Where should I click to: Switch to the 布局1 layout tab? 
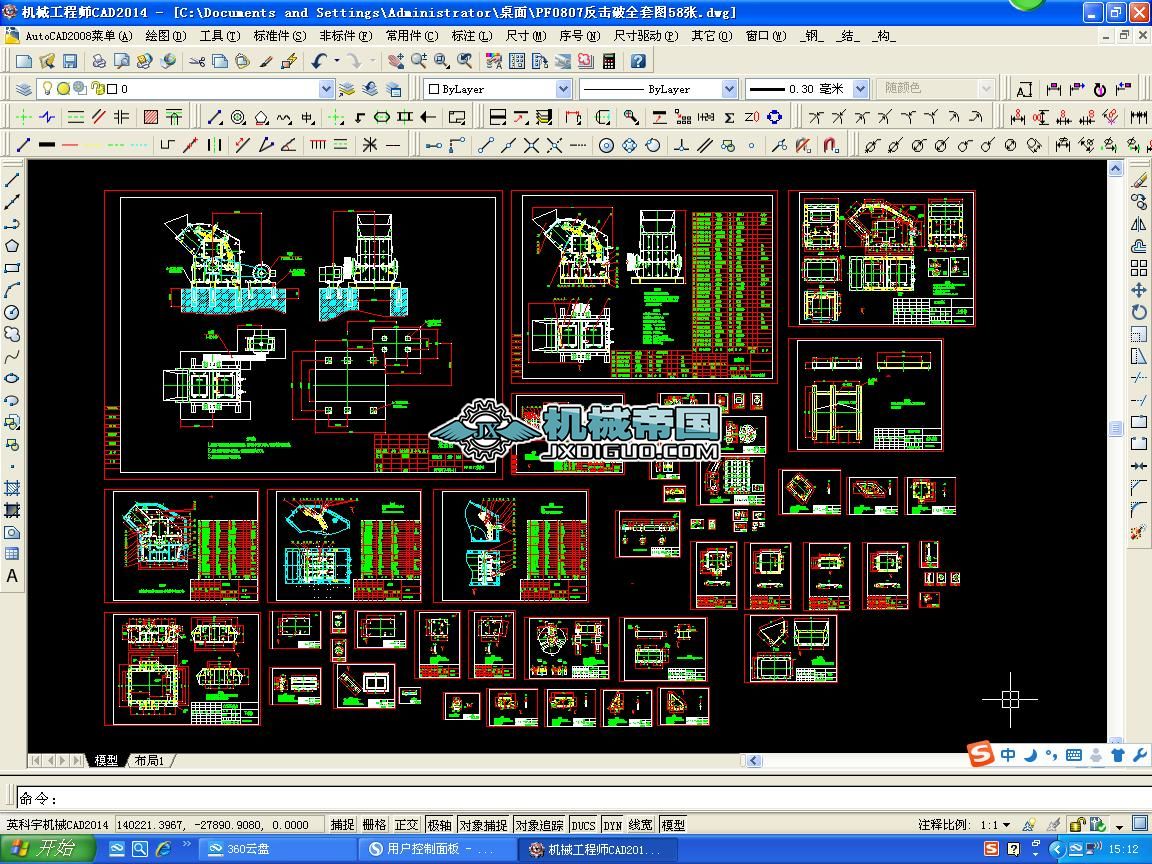(149, 760)
